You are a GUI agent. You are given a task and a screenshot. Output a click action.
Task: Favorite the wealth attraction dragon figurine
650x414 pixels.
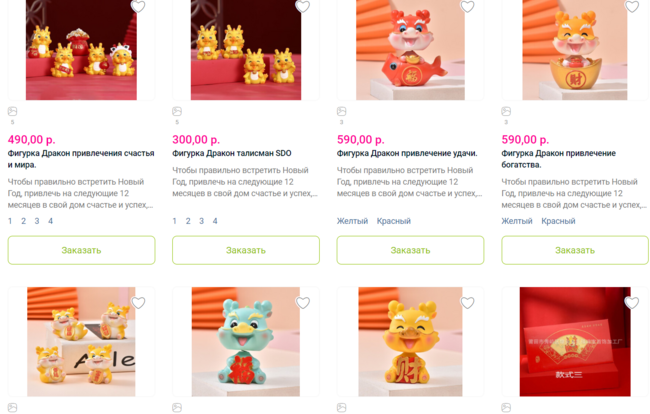[632, 6]
